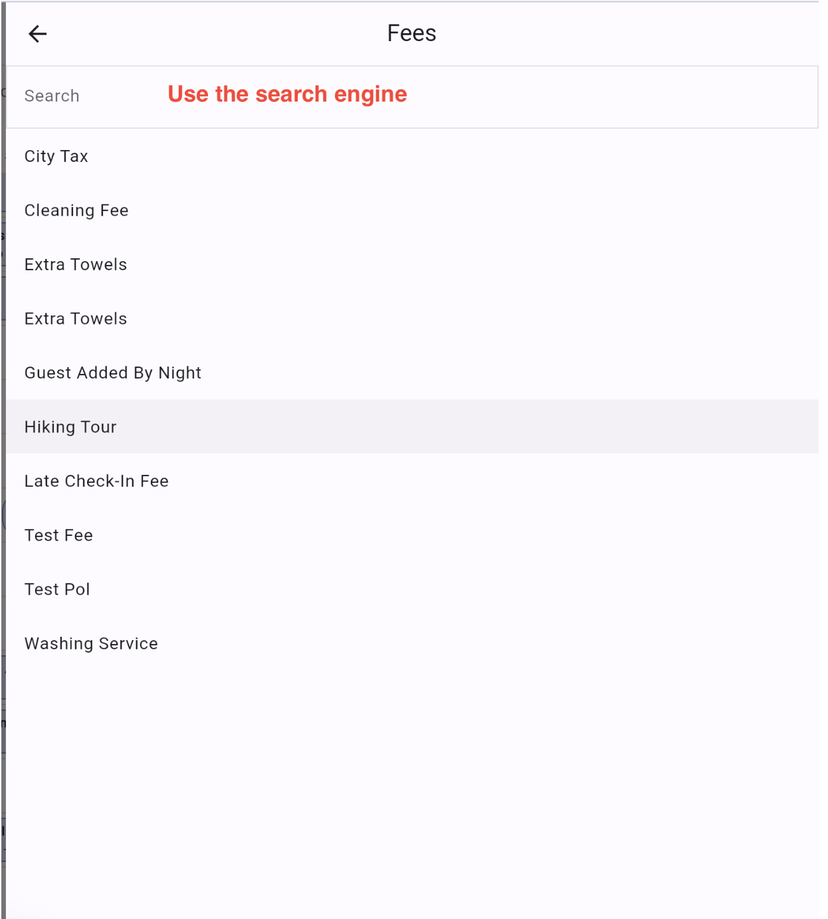Choose the Late Check-In Fee option
This screenshot has height=919, width=828.
[412, 481]
